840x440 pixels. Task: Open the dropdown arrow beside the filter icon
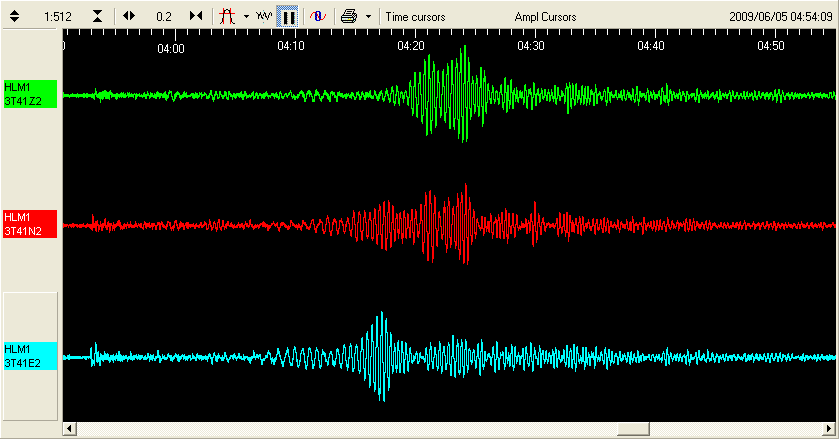click(246, 16)
